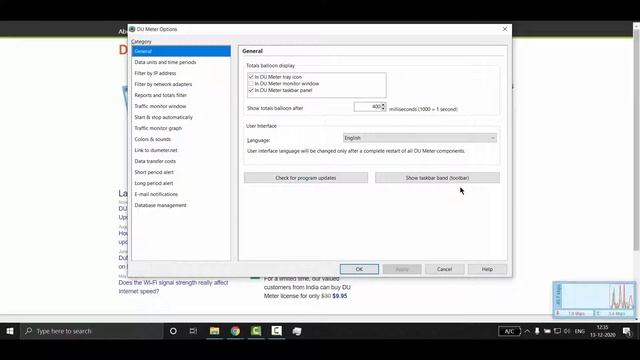Click ENG language indicator in tray
The image size is (640, 360).
click(580, 331)
